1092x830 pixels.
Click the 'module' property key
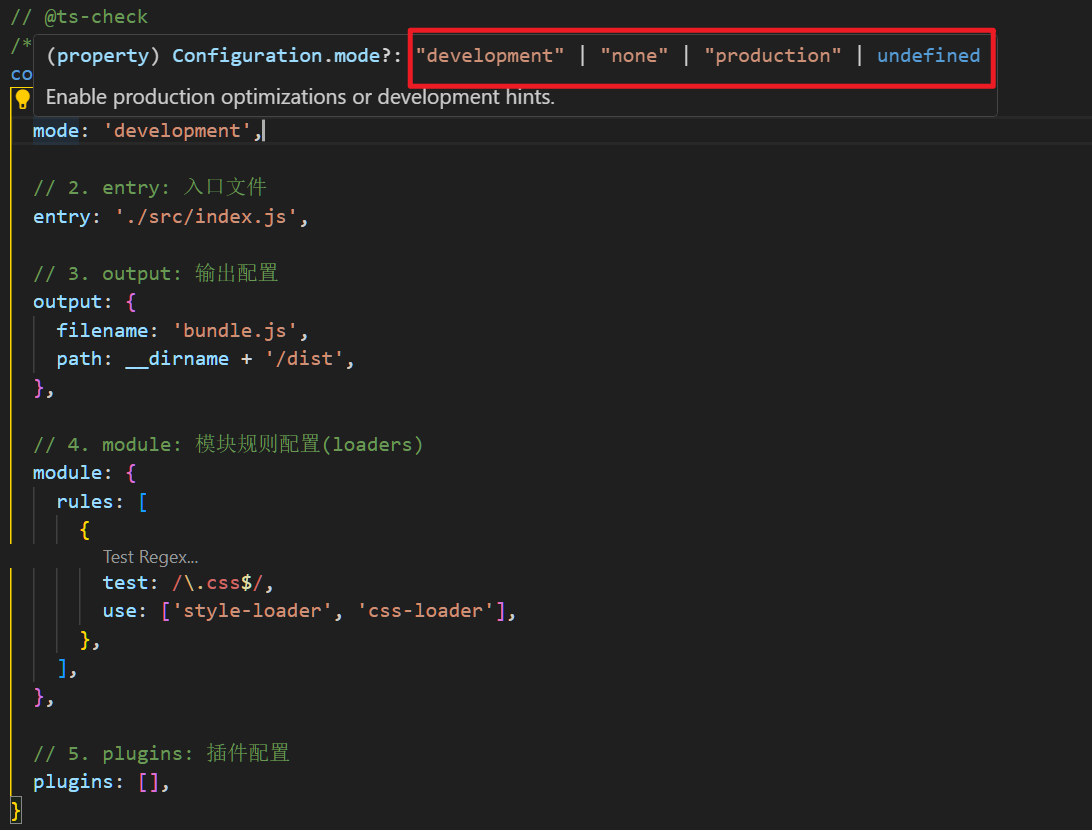[x=68, y=473]
